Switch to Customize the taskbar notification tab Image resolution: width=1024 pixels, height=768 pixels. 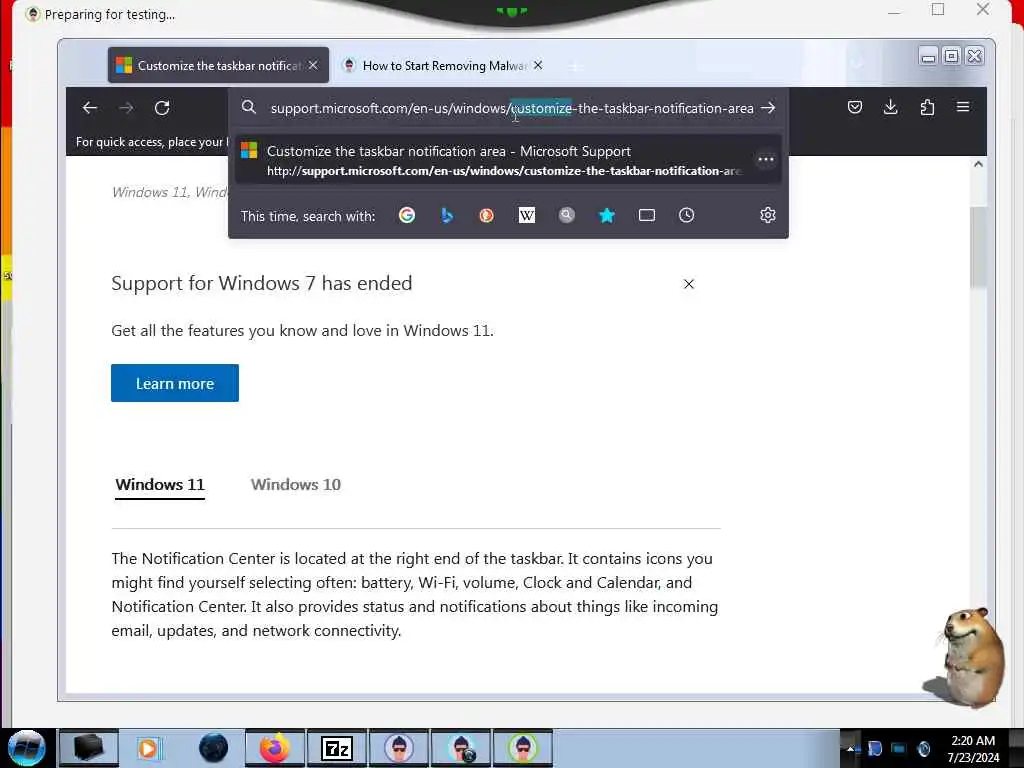(219, 65)
